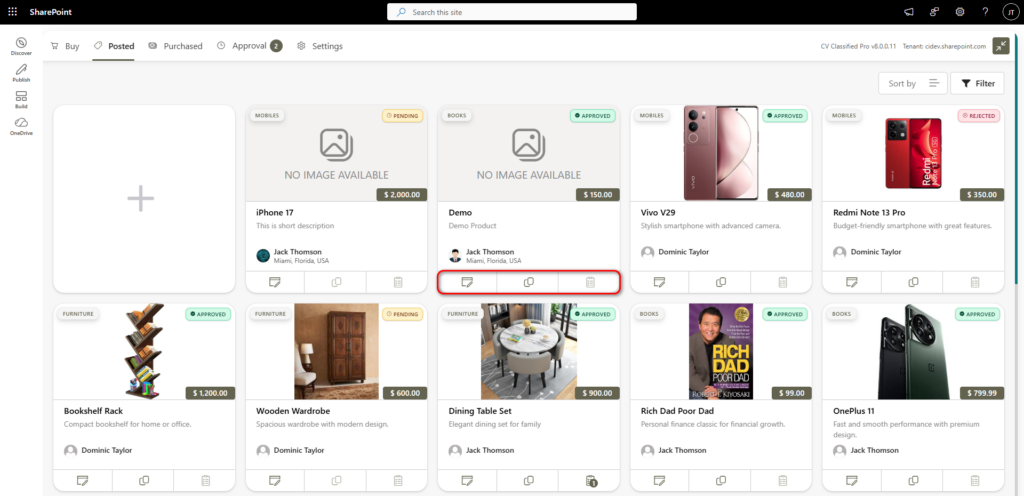
Task: Delete the Demo listing
Action: coord(590,282)
